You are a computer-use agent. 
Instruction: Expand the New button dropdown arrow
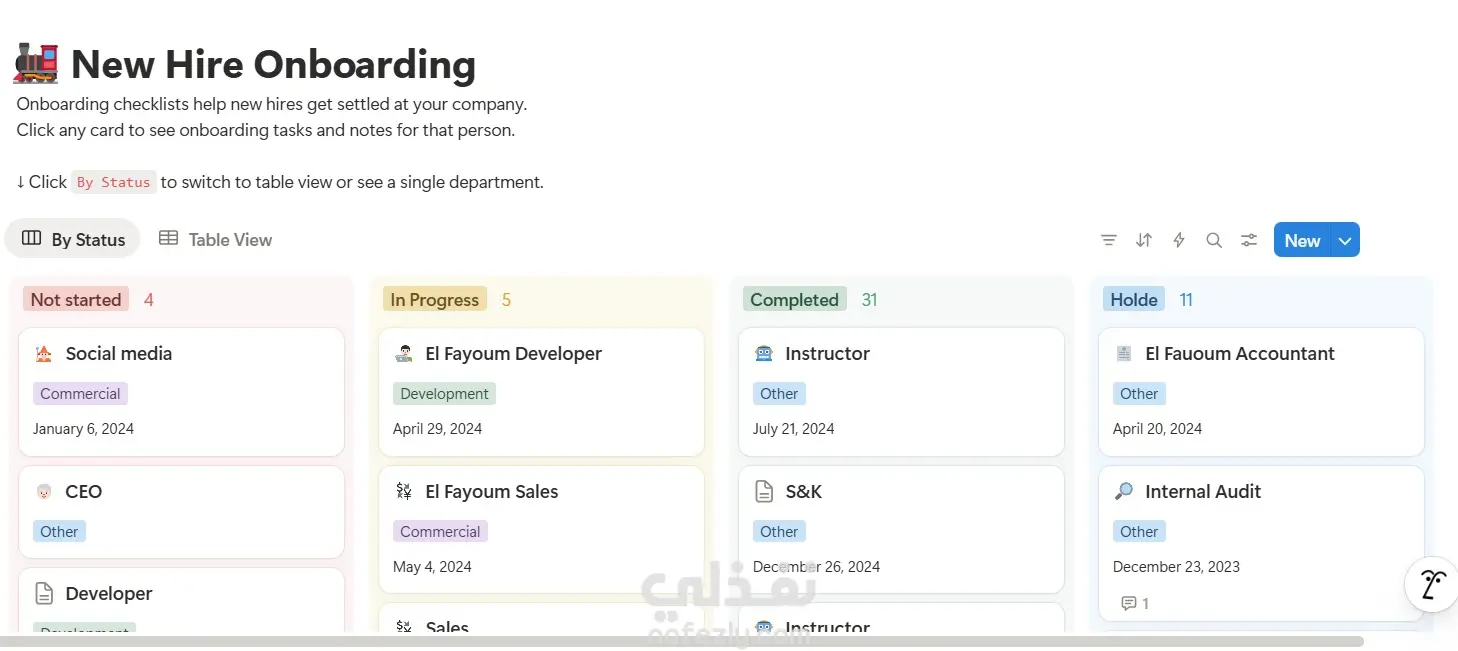coord(1345,240)
